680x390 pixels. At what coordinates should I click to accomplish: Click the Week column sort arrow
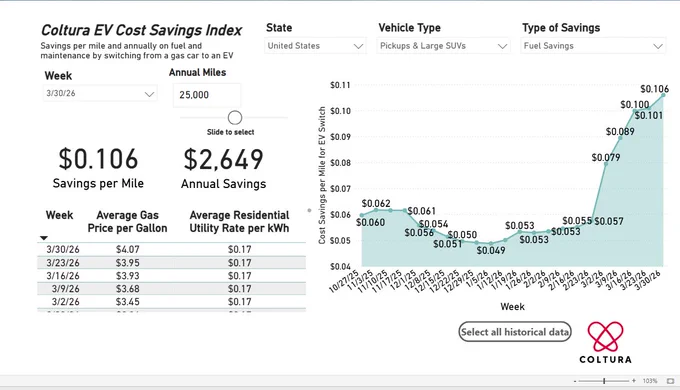[x=44, y=238]
